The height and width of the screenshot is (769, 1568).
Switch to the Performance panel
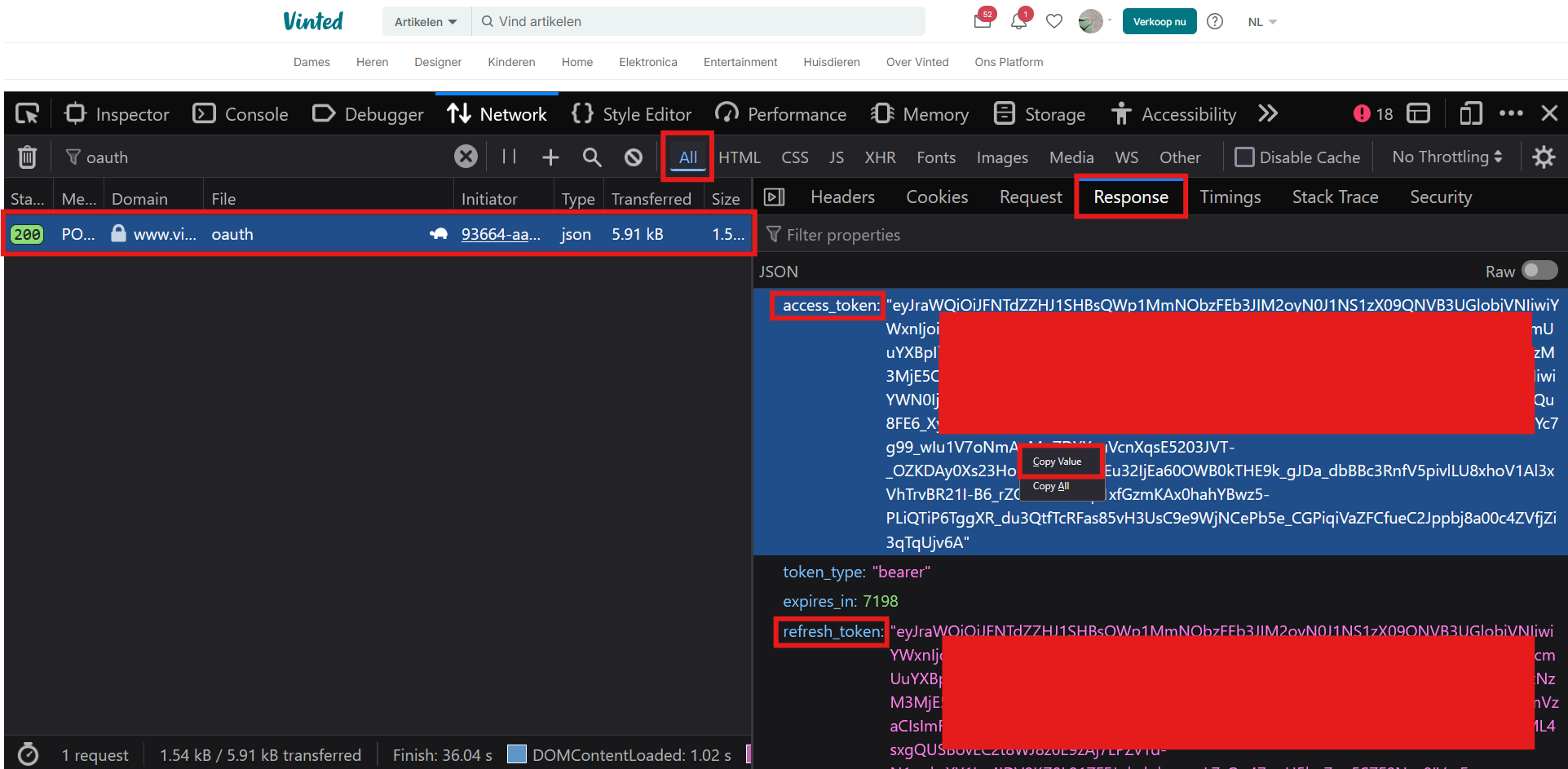780,114
